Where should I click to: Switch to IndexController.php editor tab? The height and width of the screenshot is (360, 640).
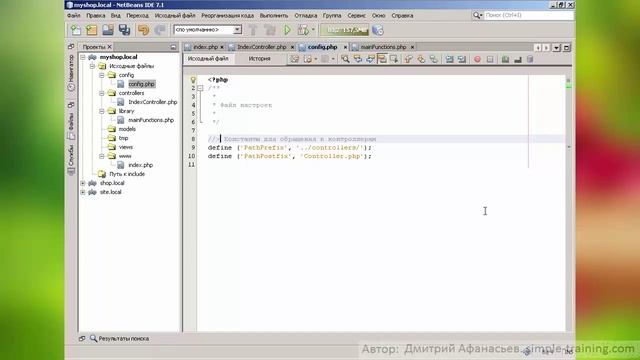click(261, 47)
